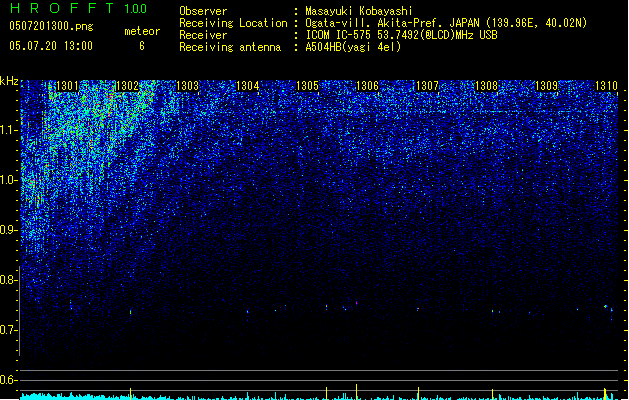The height and width of the screenshot is (400, 629).
Task: Click the 1304 time axis marker
Action: click(248, 86)
